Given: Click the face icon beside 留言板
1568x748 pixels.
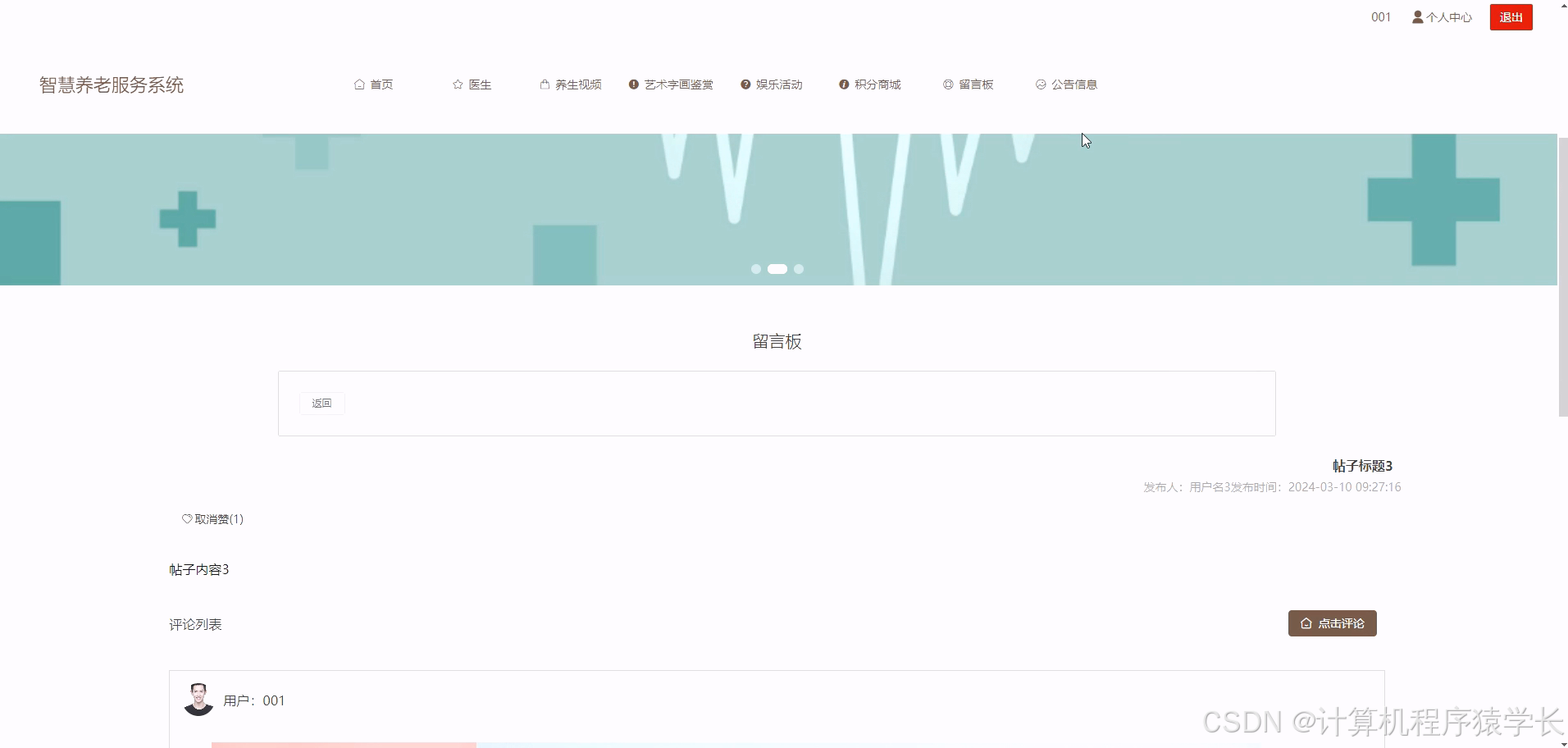Looking at the screenshot, I should click(946, 84).
